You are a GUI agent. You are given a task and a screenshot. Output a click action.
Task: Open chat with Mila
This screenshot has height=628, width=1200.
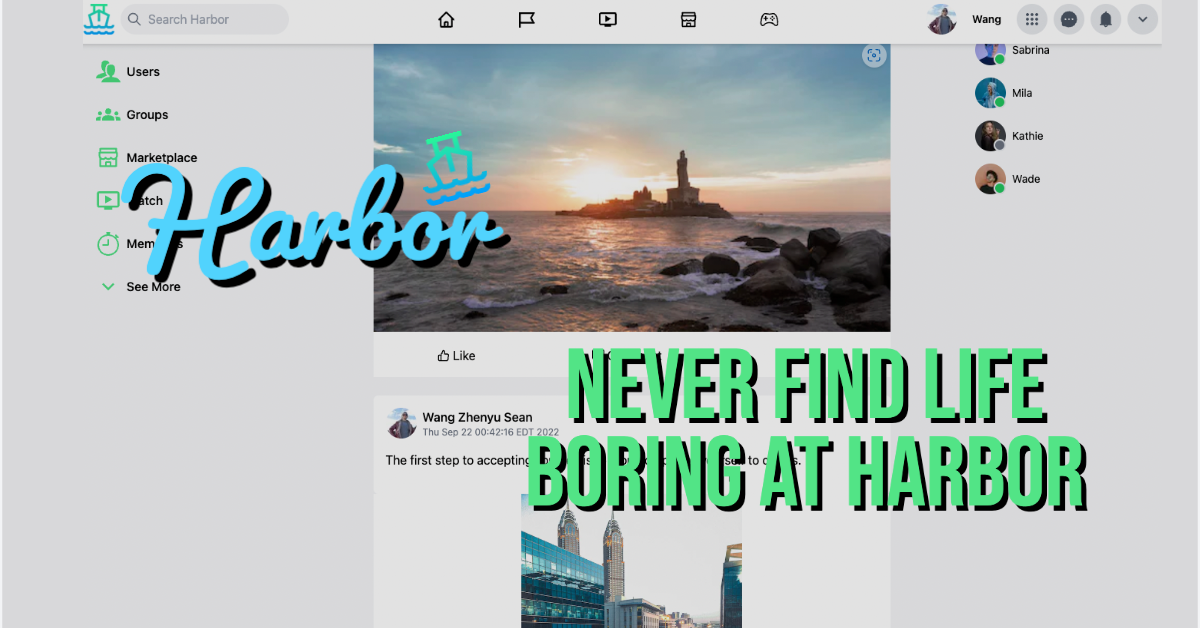tap(1021, 93)
